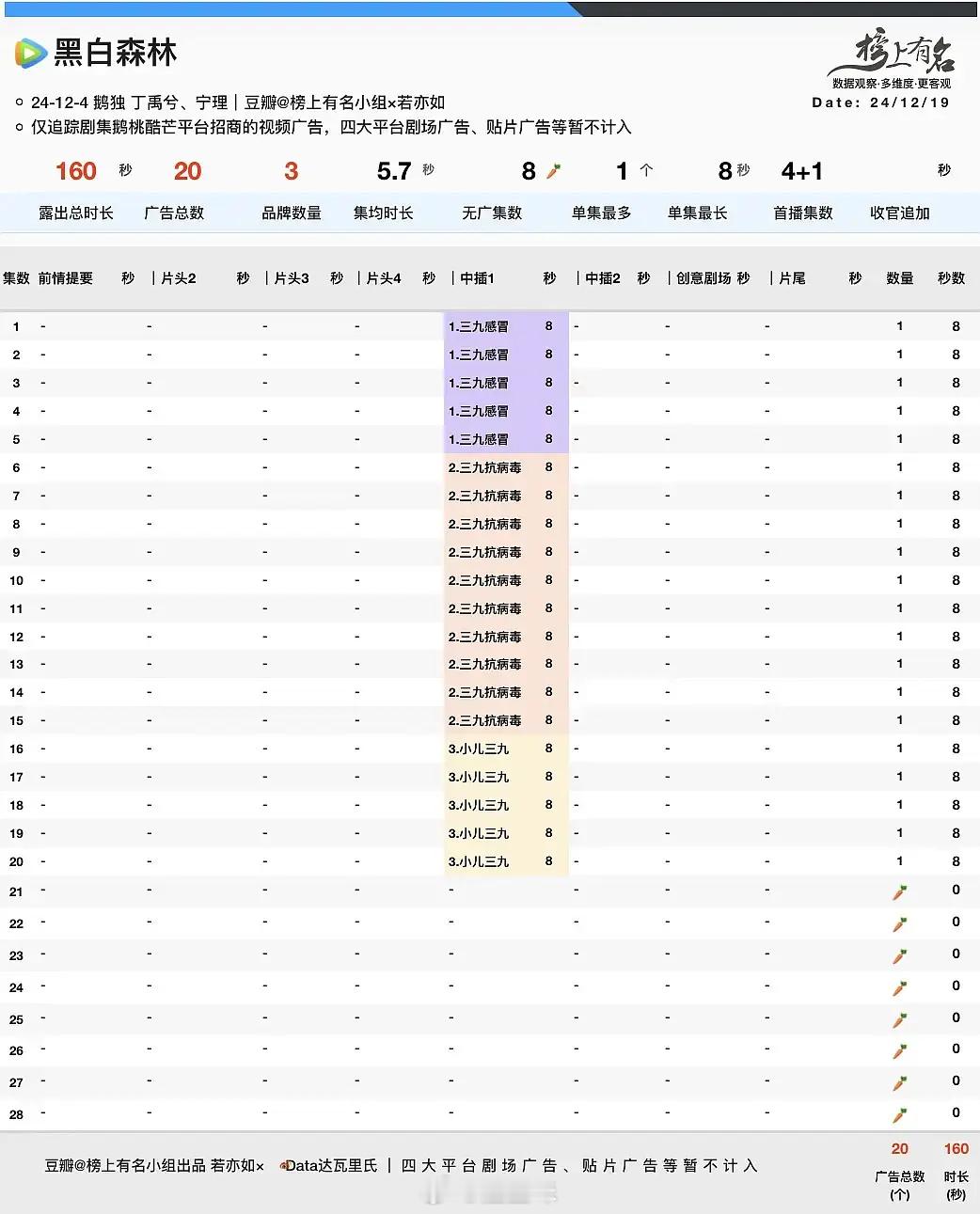Click 3.小儿三九 in episode 20 row
The height and width of the screenshot is (1214, 980).
479,862
